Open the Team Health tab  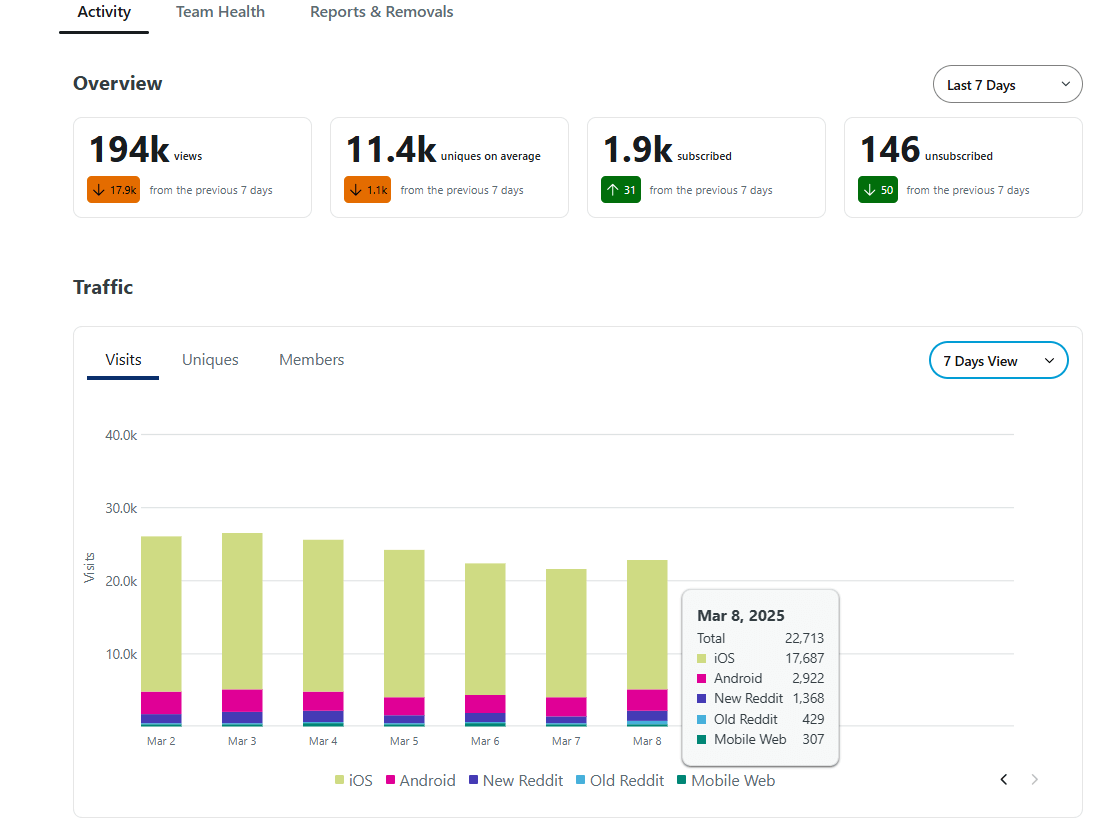pyautogui.click(x=220, y=12)
